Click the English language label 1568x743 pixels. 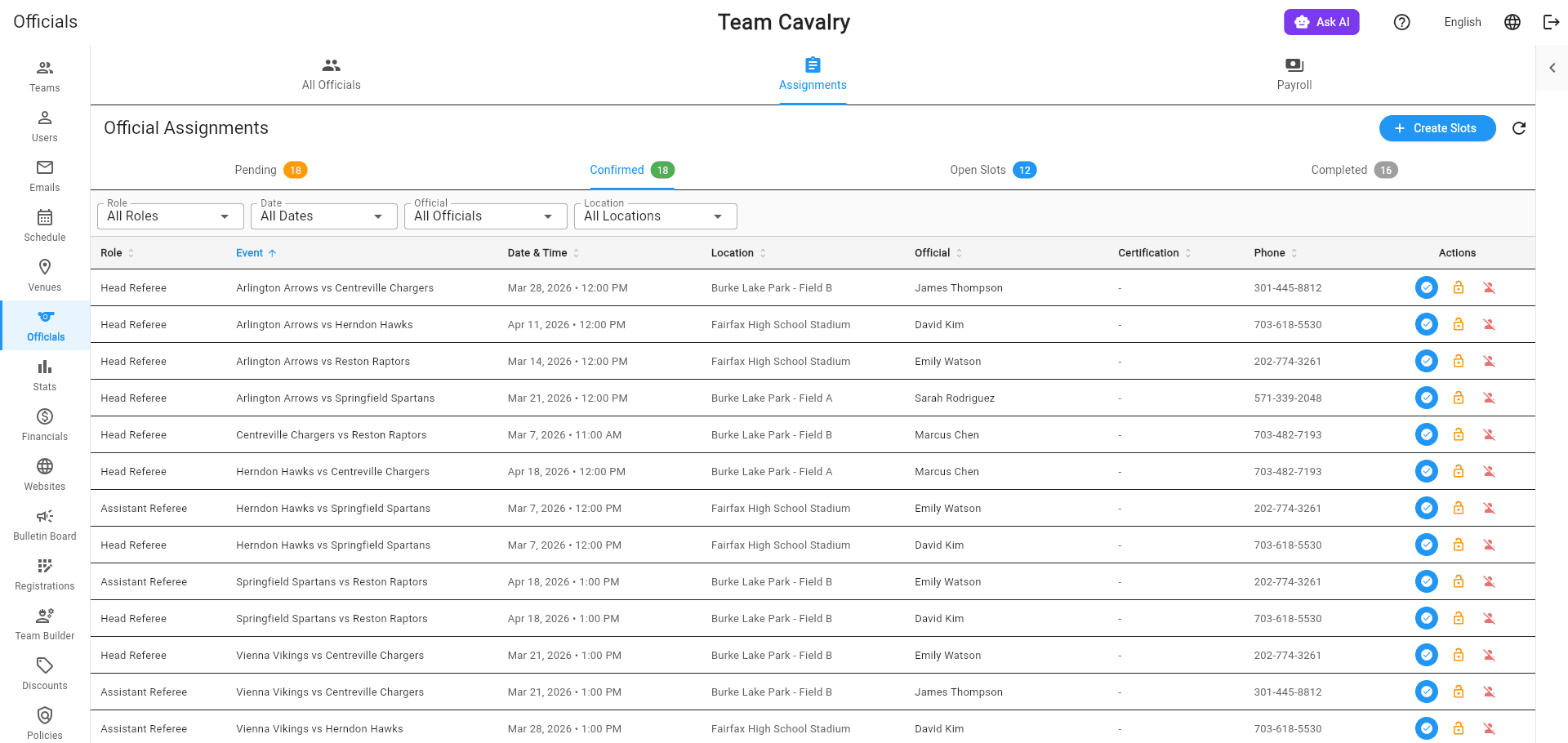tap(1463, 22)
